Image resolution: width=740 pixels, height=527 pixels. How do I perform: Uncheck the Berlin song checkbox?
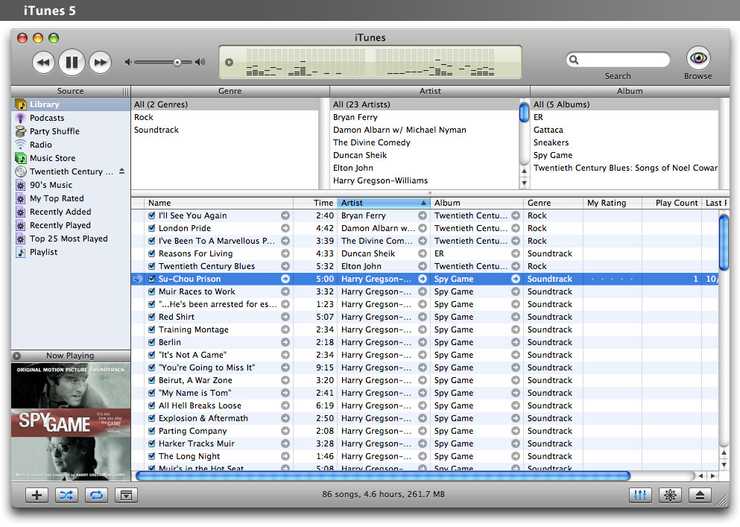click(x=151, y=342)
